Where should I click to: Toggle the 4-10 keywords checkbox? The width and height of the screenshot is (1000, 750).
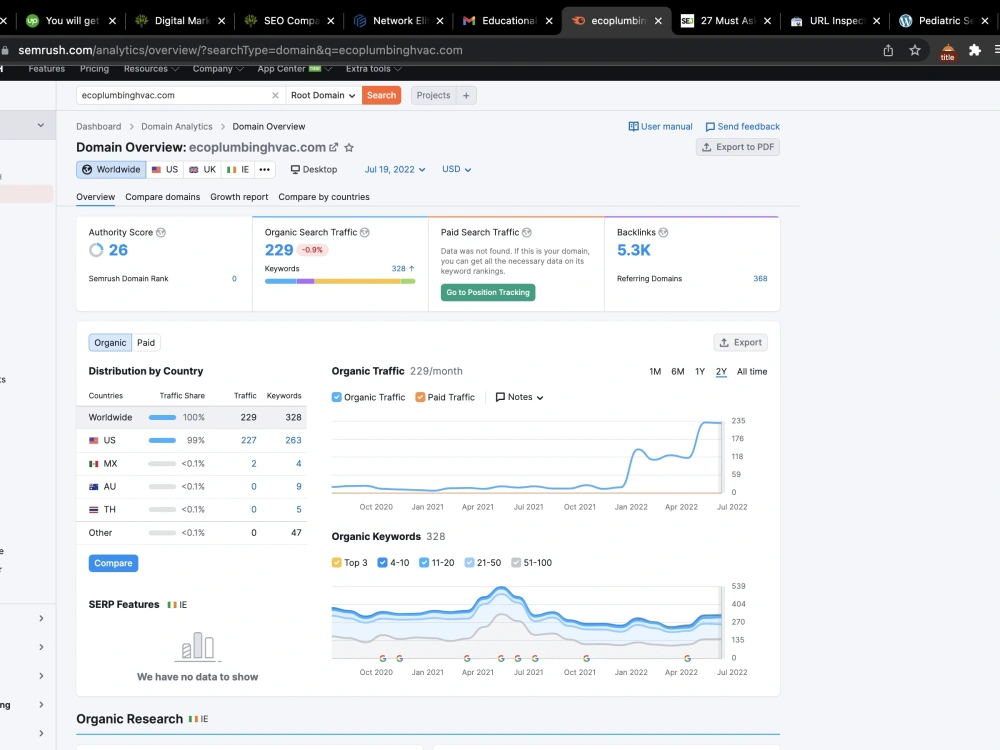point(383,562)
